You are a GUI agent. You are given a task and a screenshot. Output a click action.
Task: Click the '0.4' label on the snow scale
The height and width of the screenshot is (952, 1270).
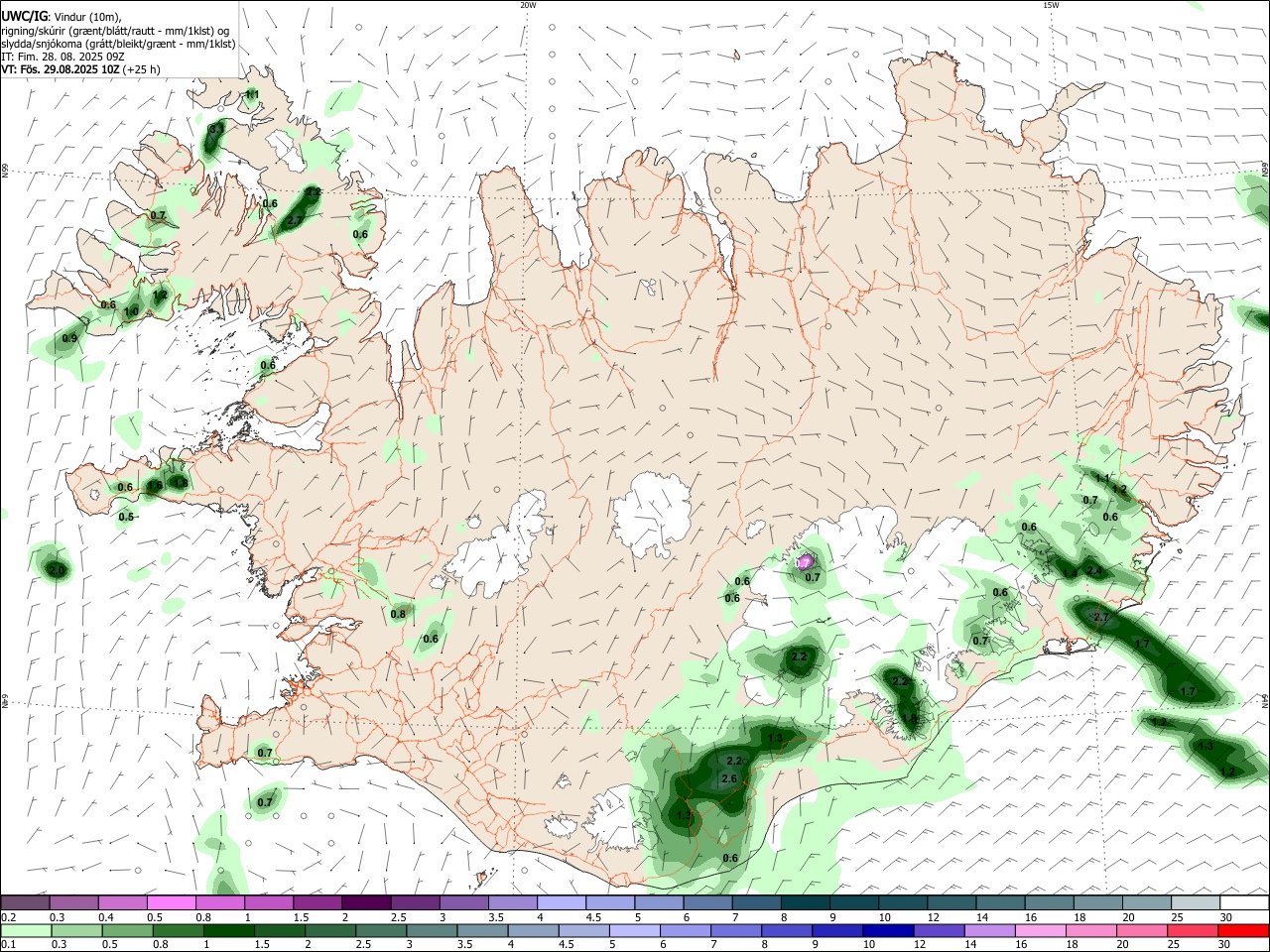106,917
